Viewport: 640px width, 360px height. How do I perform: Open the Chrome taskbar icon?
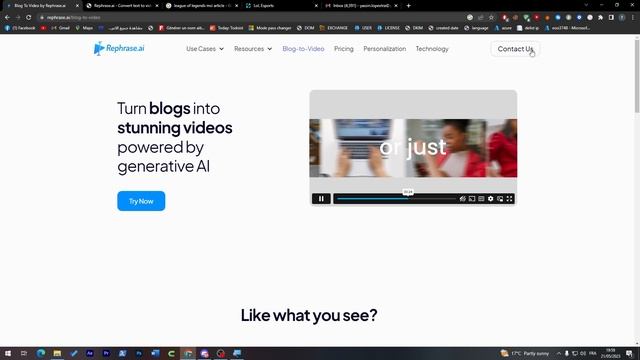point(188,353)
